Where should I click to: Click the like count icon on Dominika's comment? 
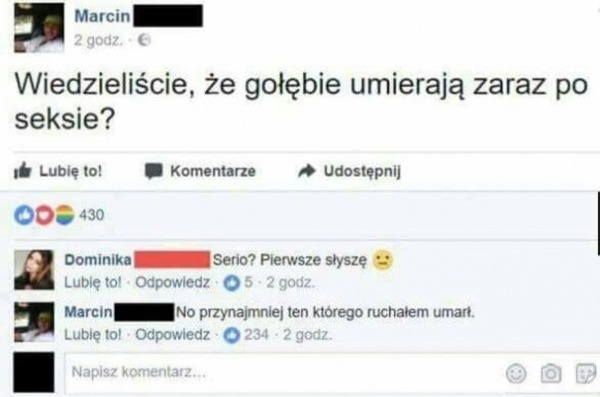pyautogui.click(x=232, y=283)
